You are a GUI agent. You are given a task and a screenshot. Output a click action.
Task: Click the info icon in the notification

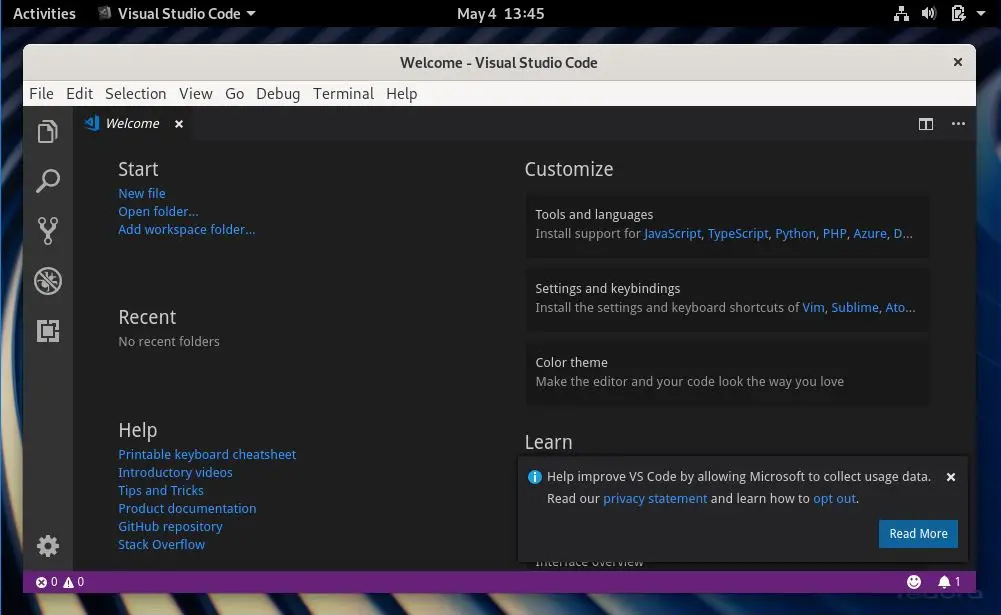coord(535,477)
